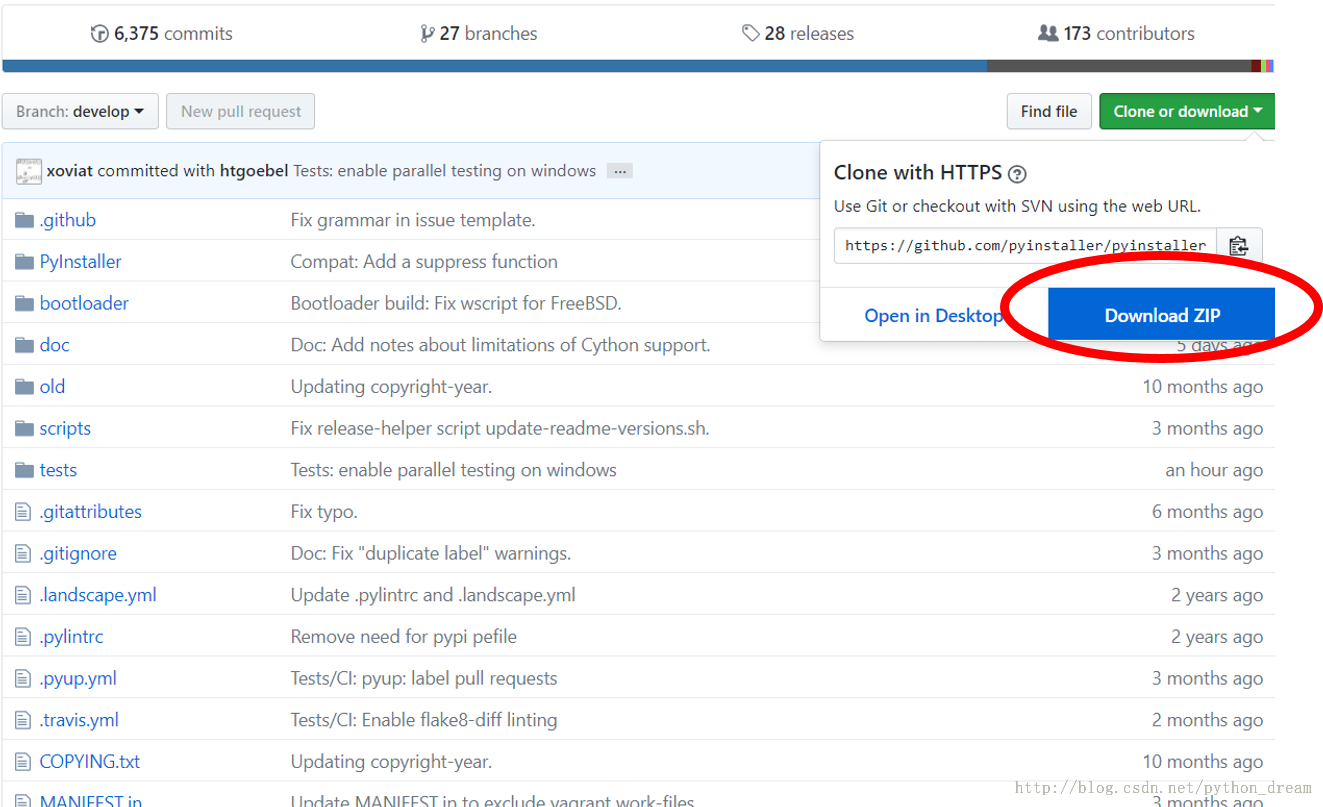Copy clone URL with clipboard icon

[x=1239, y=245]
